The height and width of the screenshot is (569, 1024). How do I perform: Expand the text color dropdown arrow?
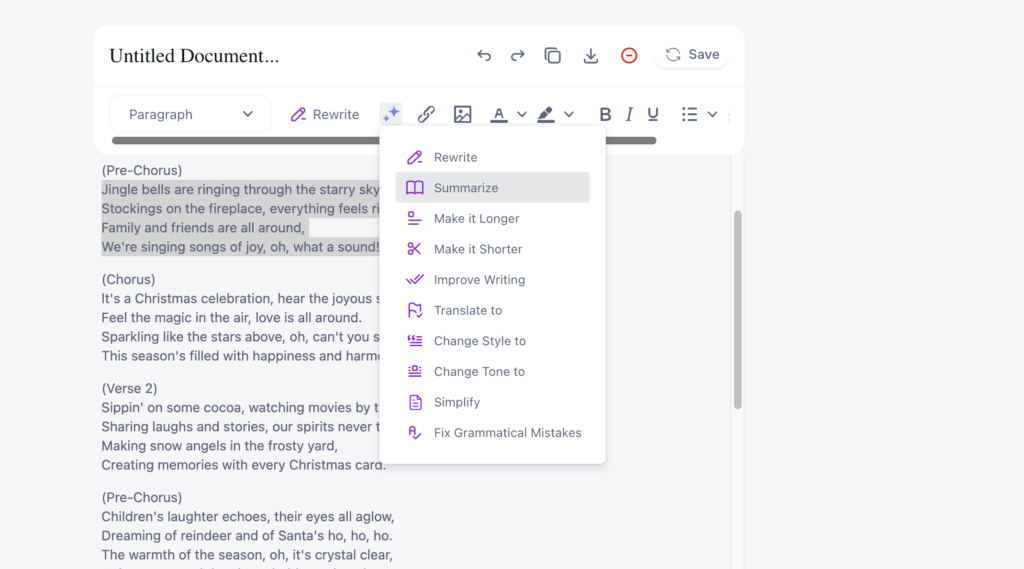[x=521, y=114]
